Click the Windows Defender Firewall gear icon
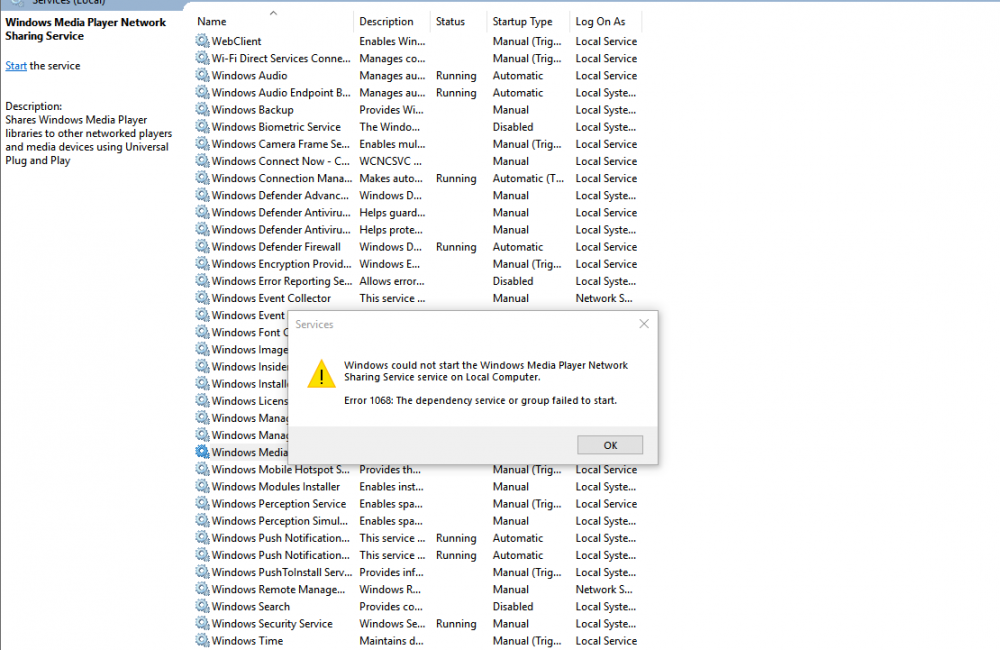The width and height of the screenshot is (1000, 650). (x=202, y=247)
